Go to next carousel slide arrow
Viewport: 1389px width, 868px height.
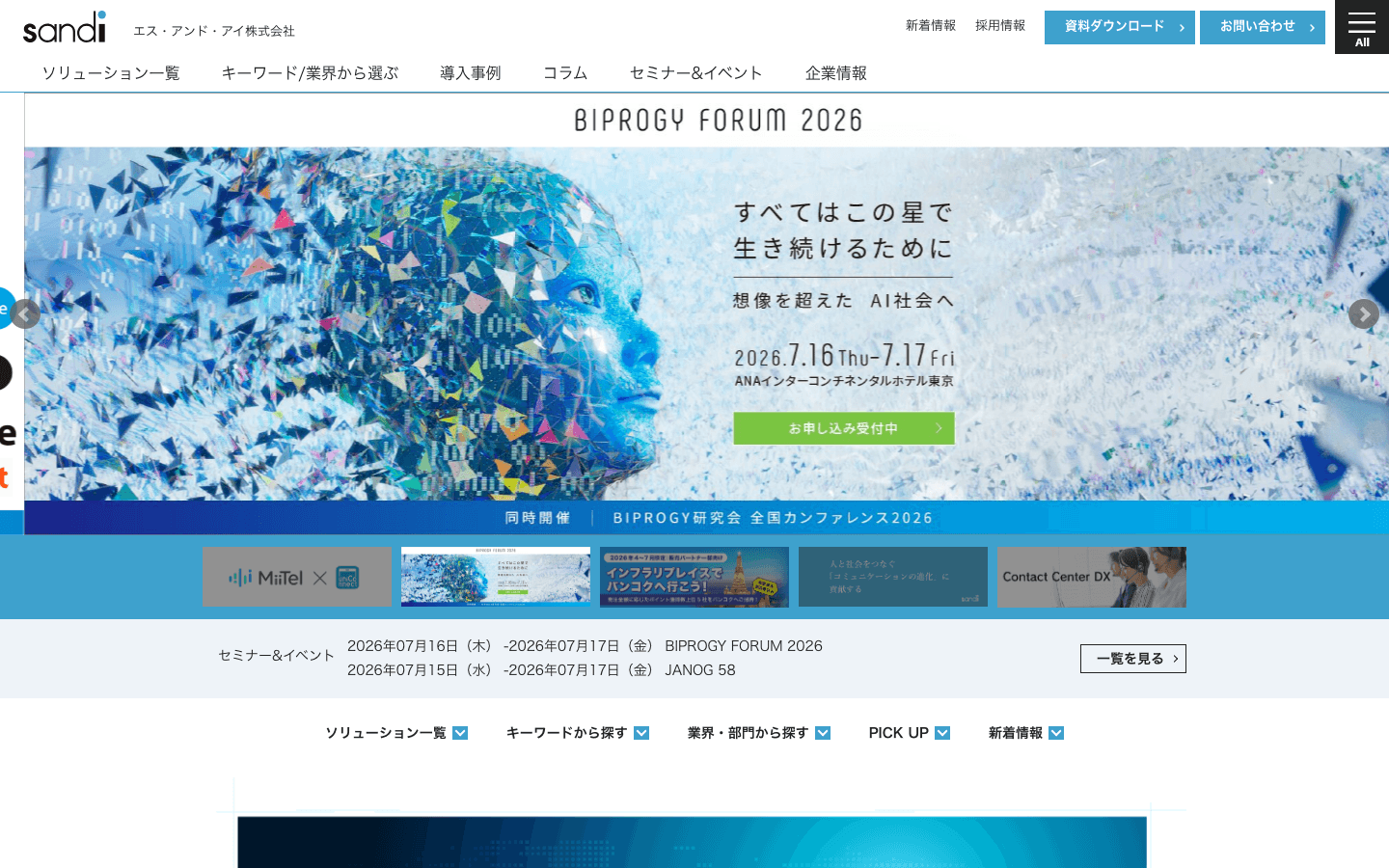pos(1363,313)
